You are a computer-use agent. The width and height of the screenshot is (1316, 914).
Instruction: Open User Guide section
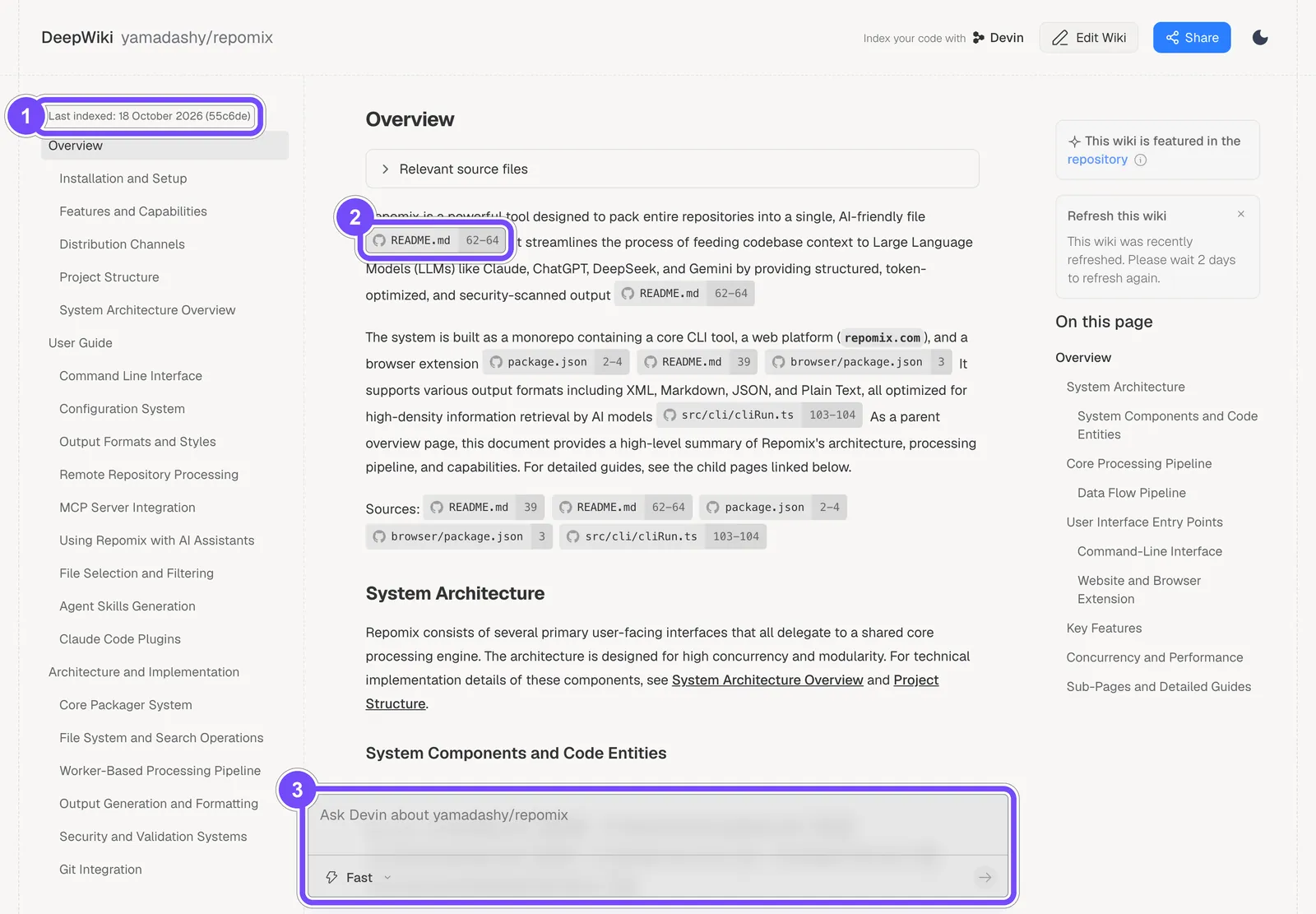pos(81,343)
